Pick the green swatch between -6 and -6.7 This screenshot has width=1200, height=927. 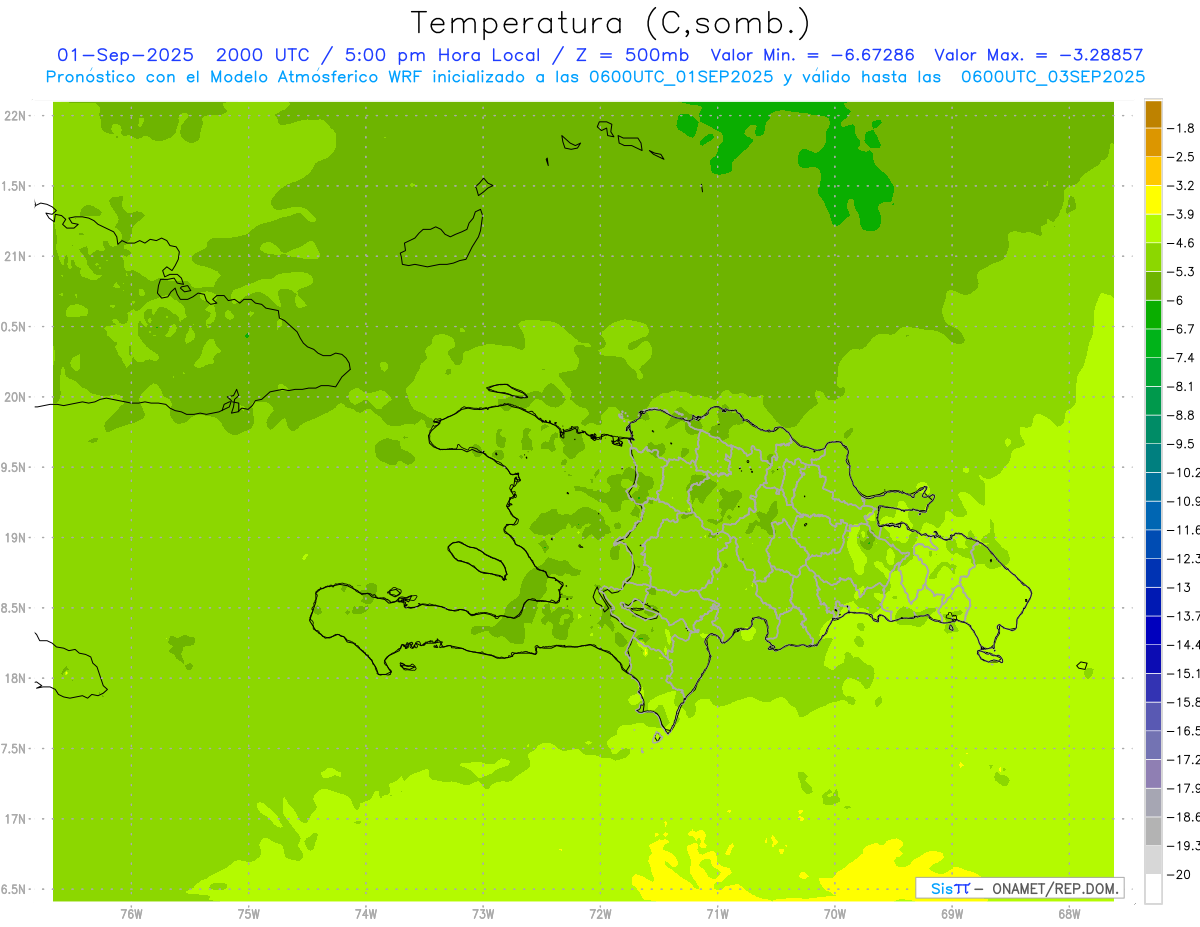point(1153,314)
